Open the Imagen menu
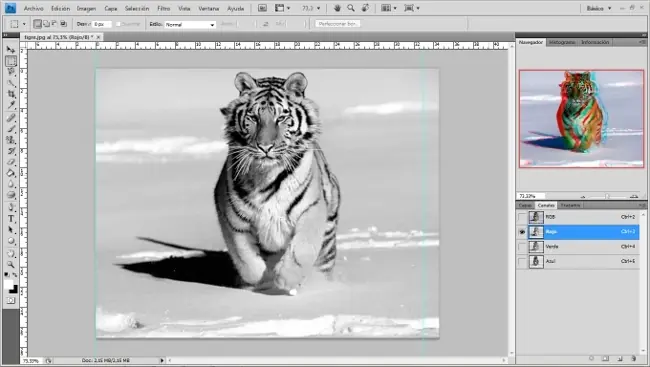650x367 pixels. [86, 8]
